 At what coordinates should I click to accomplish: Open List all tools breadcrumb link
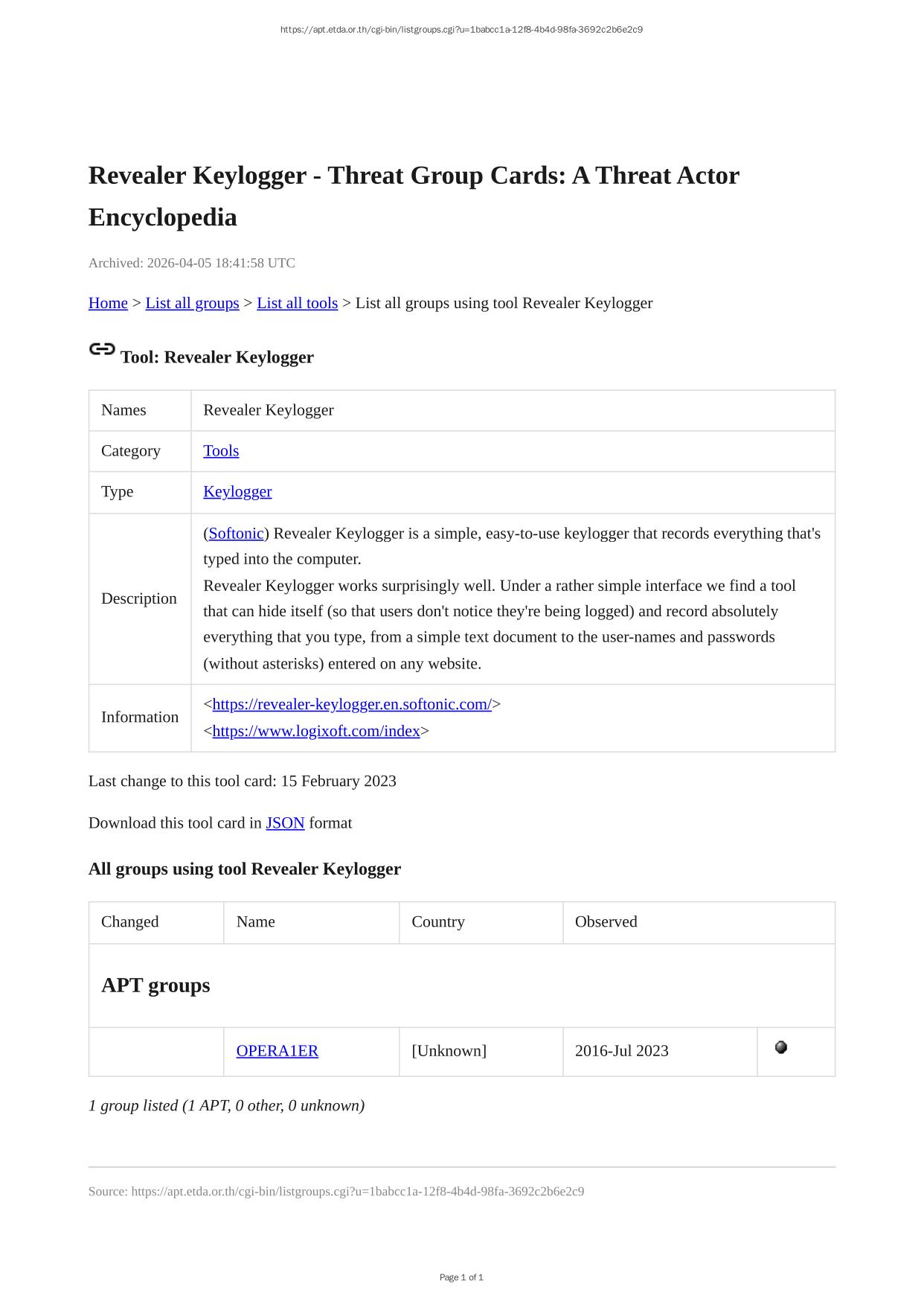(297, 303)
